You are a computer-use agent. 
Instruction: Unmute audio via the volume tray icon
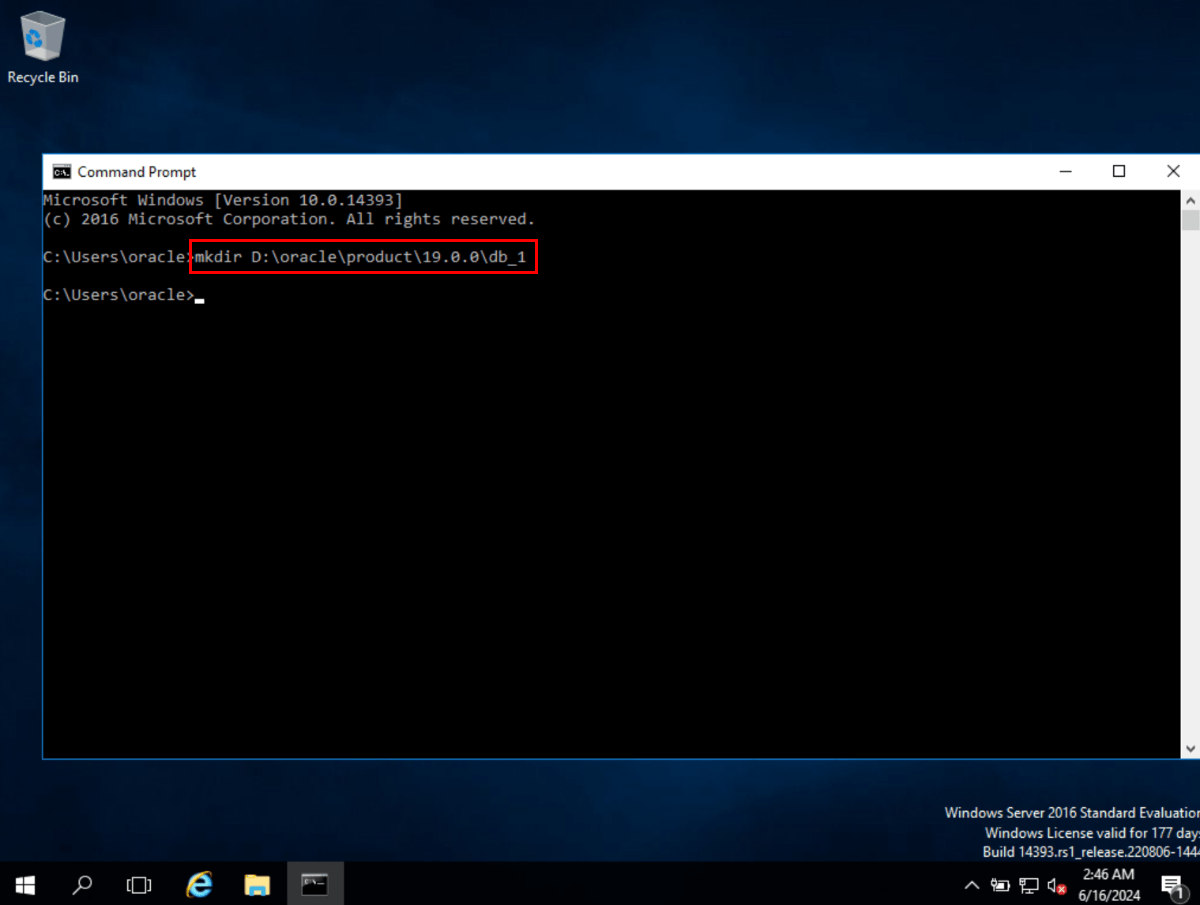1053,884
